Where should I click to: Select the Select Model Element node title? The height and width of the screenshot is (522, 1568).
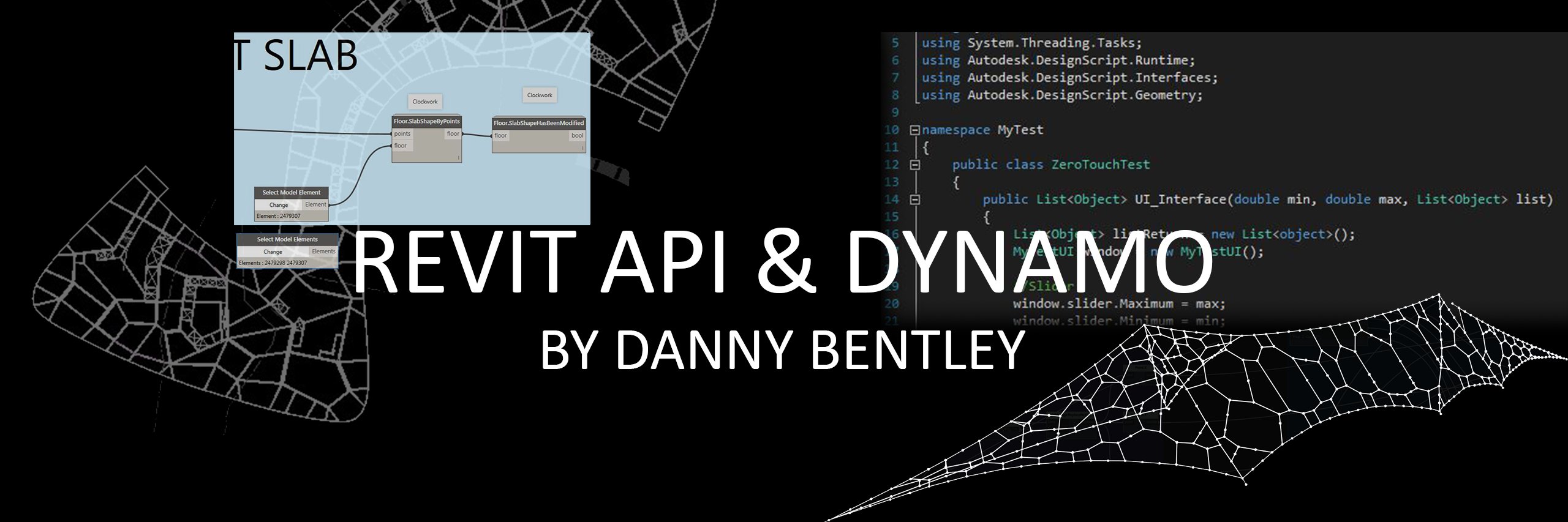tap(292, 193)
